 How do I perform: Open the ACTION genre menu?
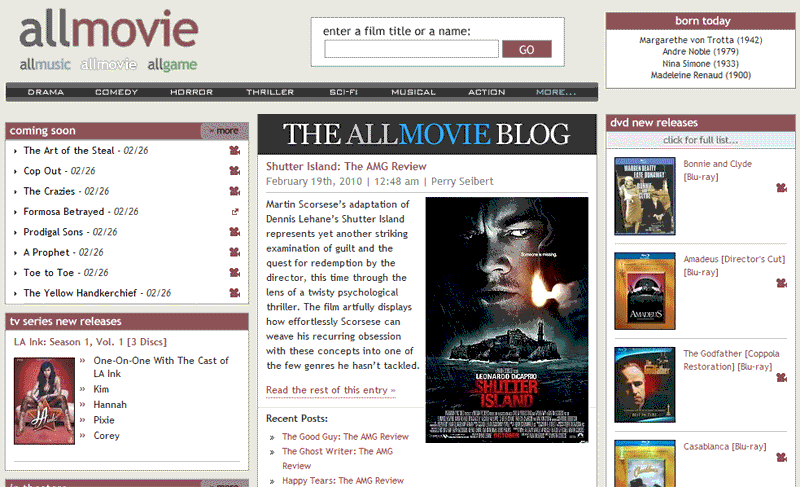[x=487, y=92]
